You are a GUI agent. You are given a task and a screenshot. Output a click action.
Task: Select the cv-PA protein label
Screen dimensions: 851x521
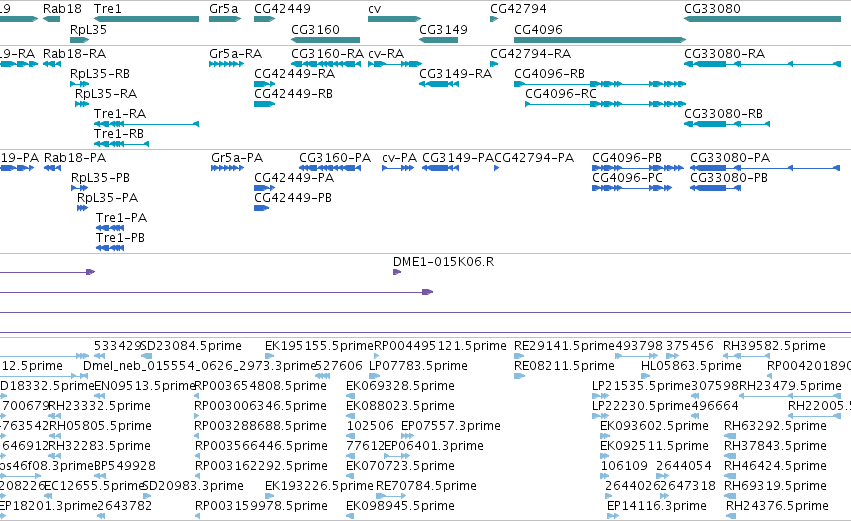click(399, 158)
